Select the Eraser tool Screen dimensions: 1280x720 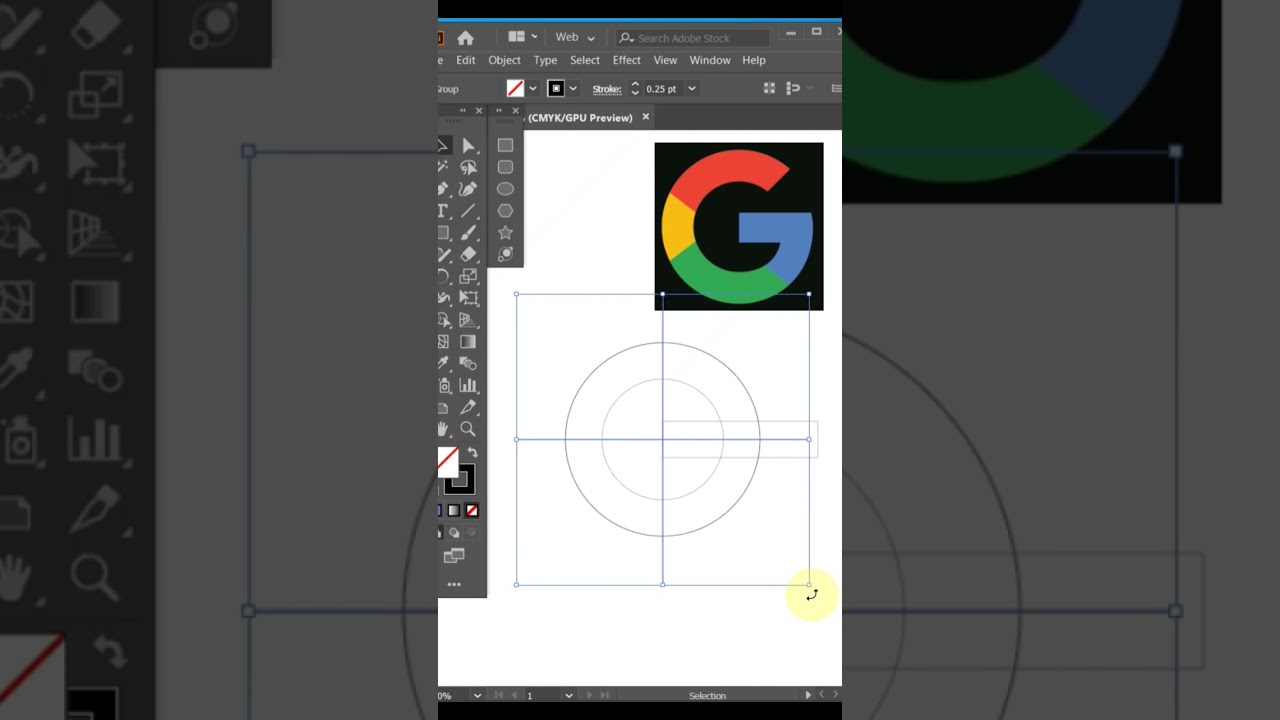tap(468, 255)
